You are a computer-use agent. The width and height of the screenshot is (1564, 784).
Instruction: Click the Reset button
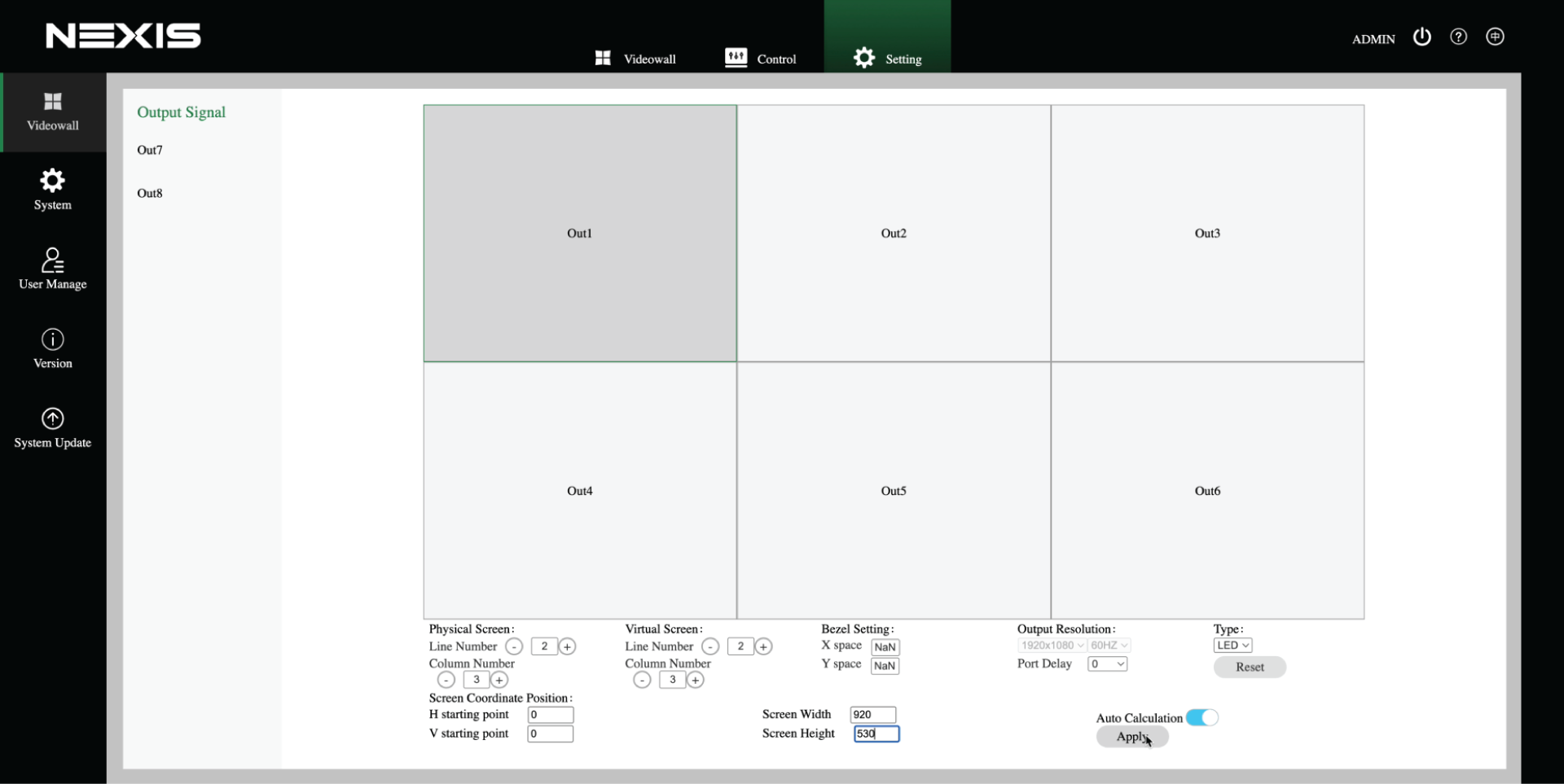[x=1249, y=668]
